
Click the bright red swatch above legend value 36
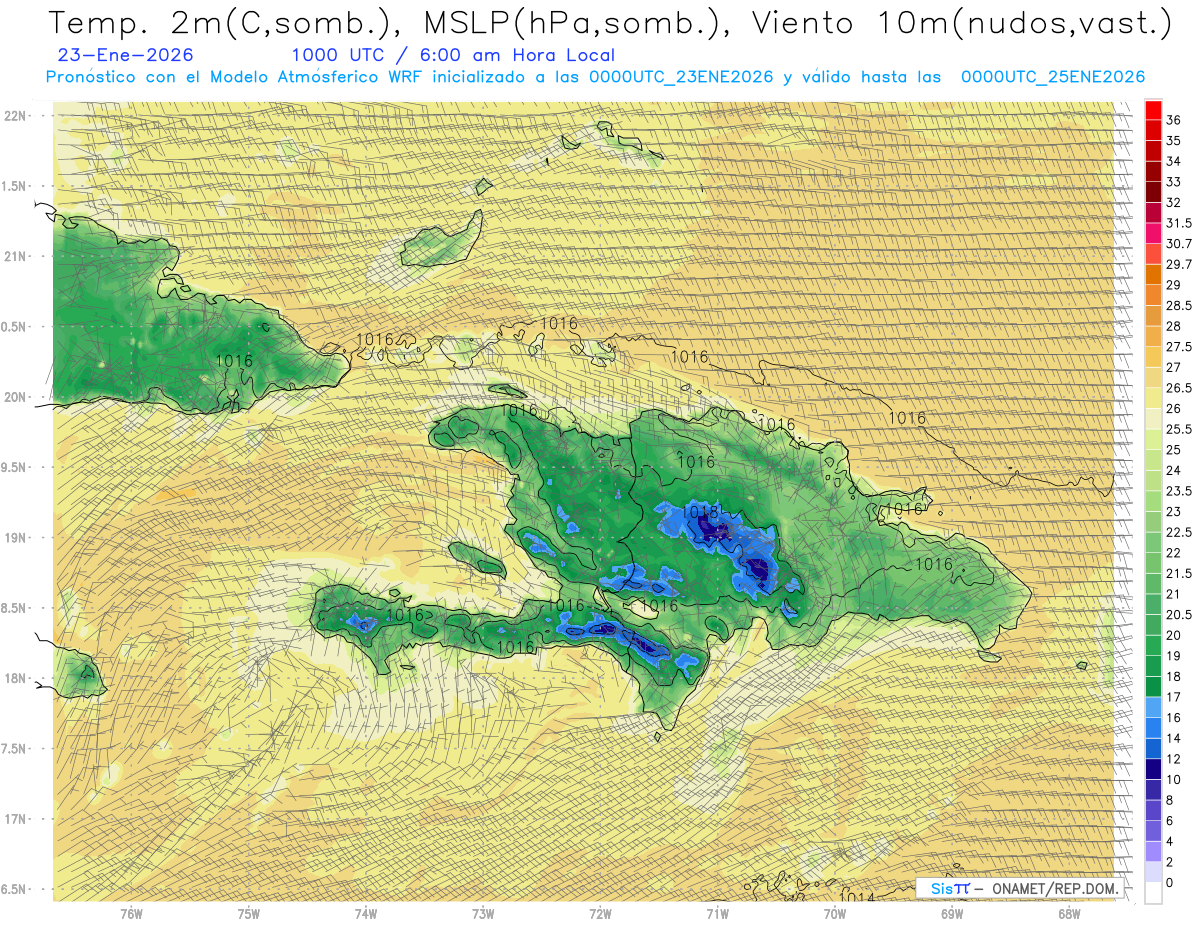pyautogui.click(x=1153, y=109)
